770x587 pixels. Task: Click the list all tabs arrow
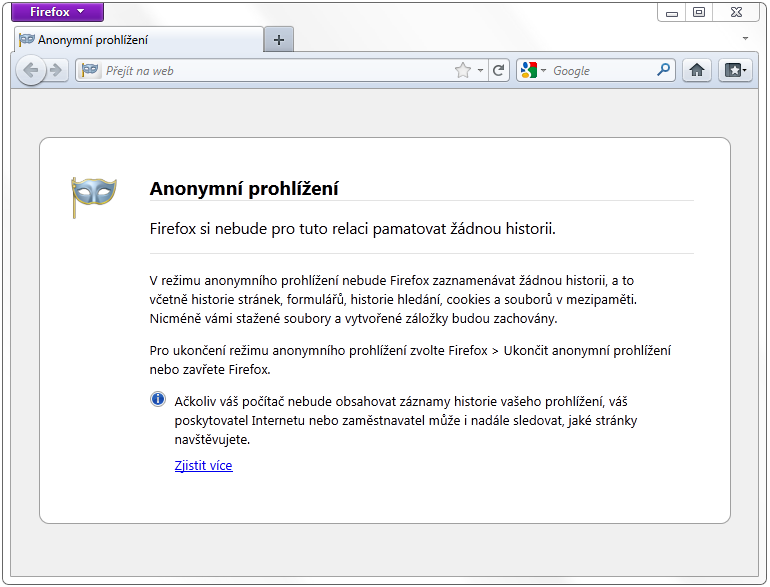[745, 38]
